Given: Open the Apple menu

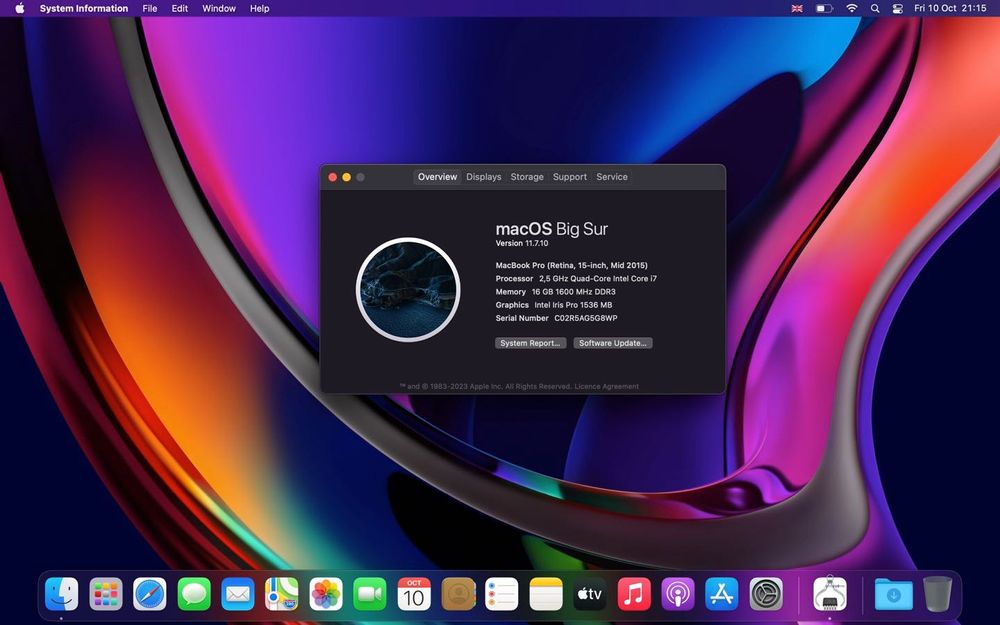Looking at the screenshot, I should 19,8.
